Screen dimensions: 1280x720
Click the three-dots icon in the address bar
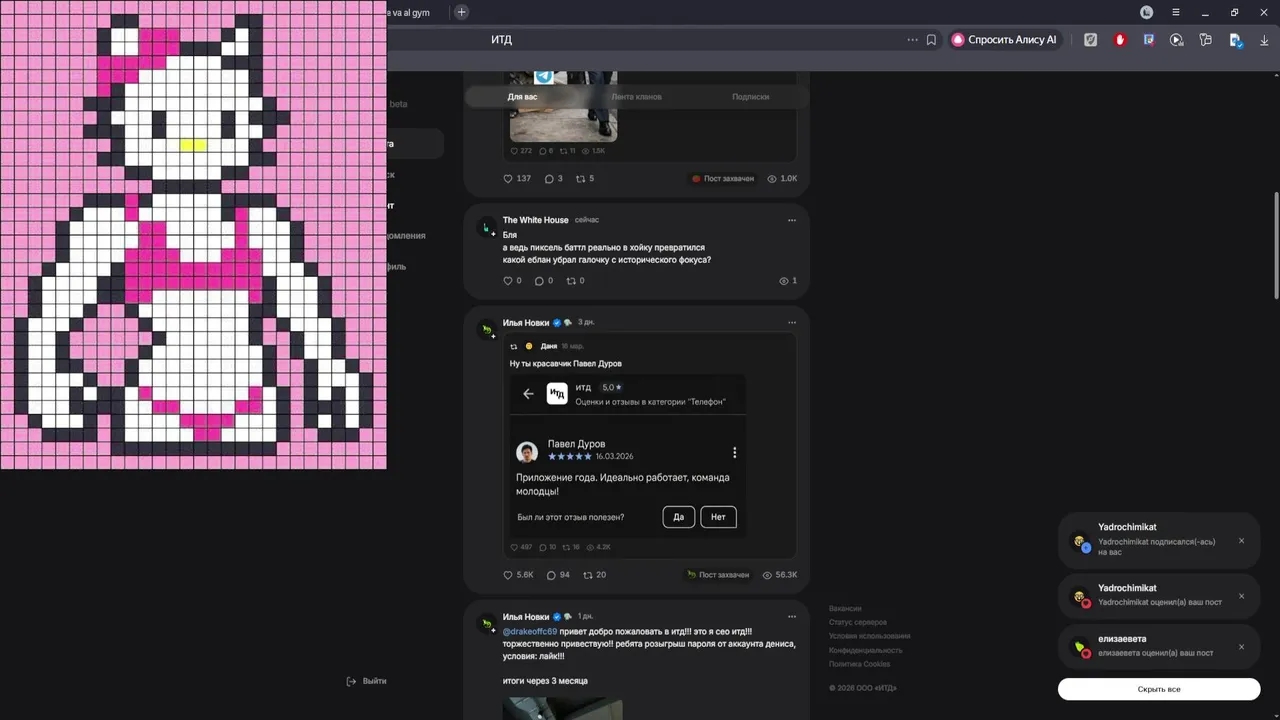912,40
